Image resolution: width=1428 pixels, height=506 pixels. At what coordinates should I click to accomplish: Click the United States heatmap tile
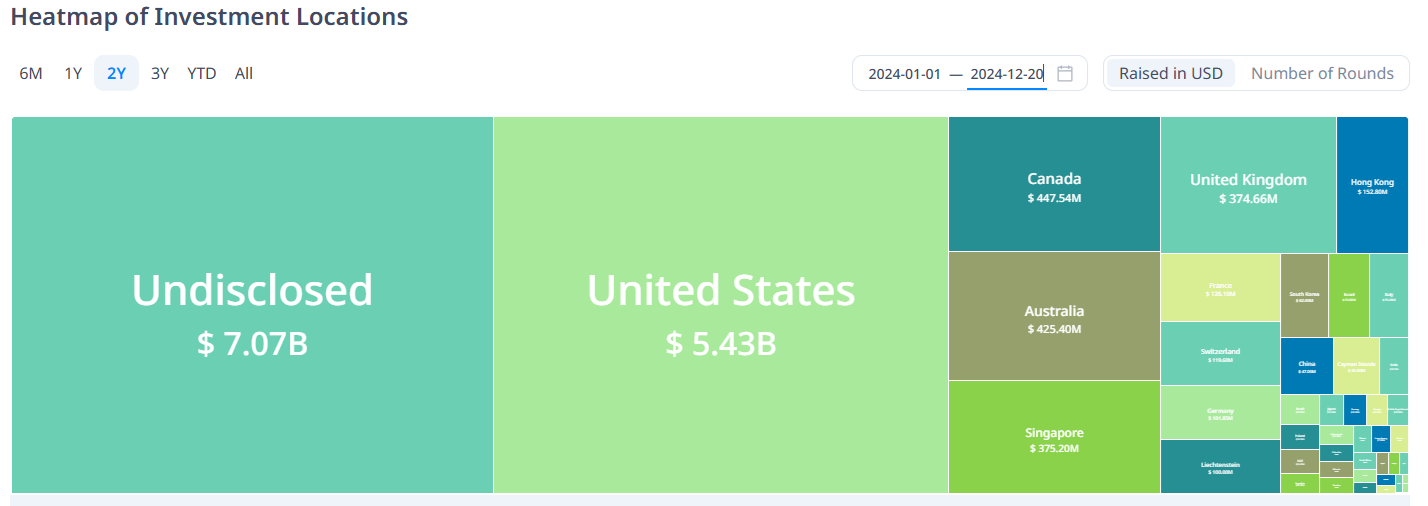[x=720, y=305]
